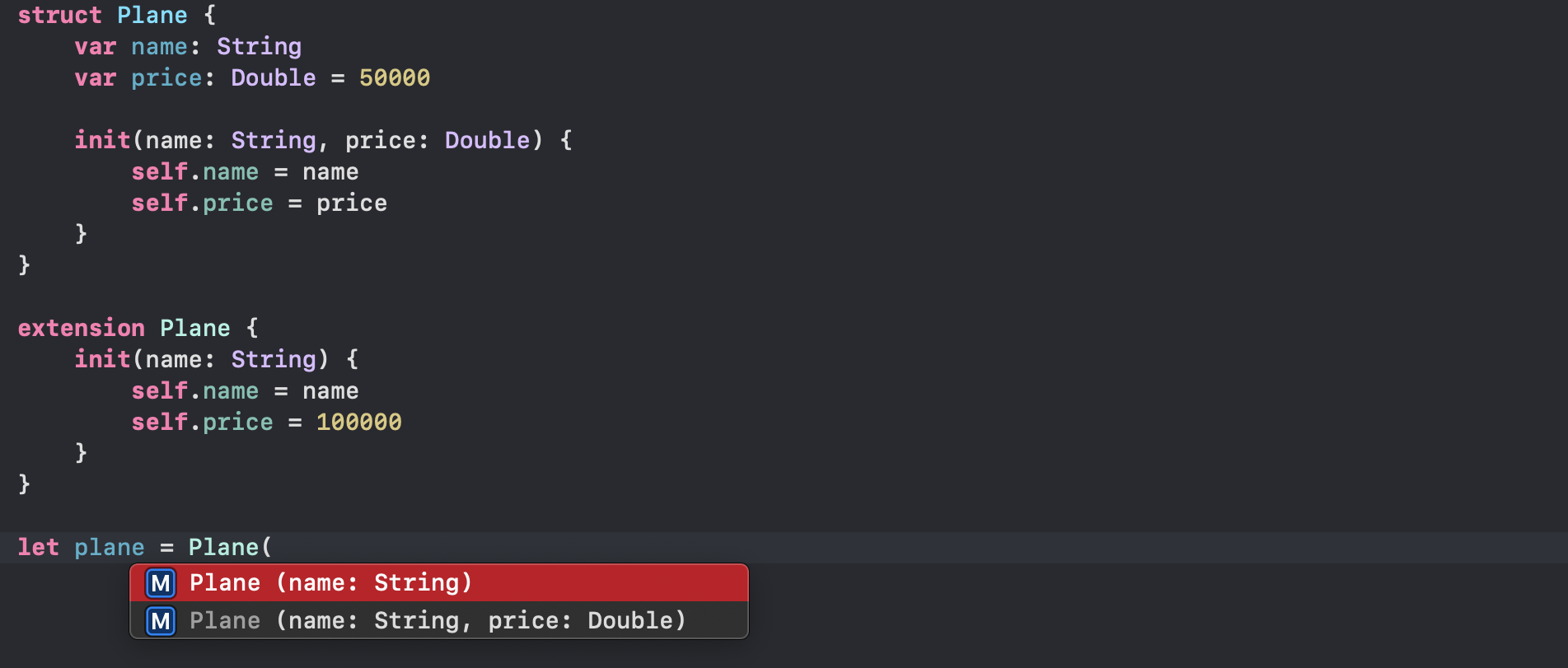
Task: Choose the Plane (name: String, price: Double) completion
Action: (x=437, y=620)
